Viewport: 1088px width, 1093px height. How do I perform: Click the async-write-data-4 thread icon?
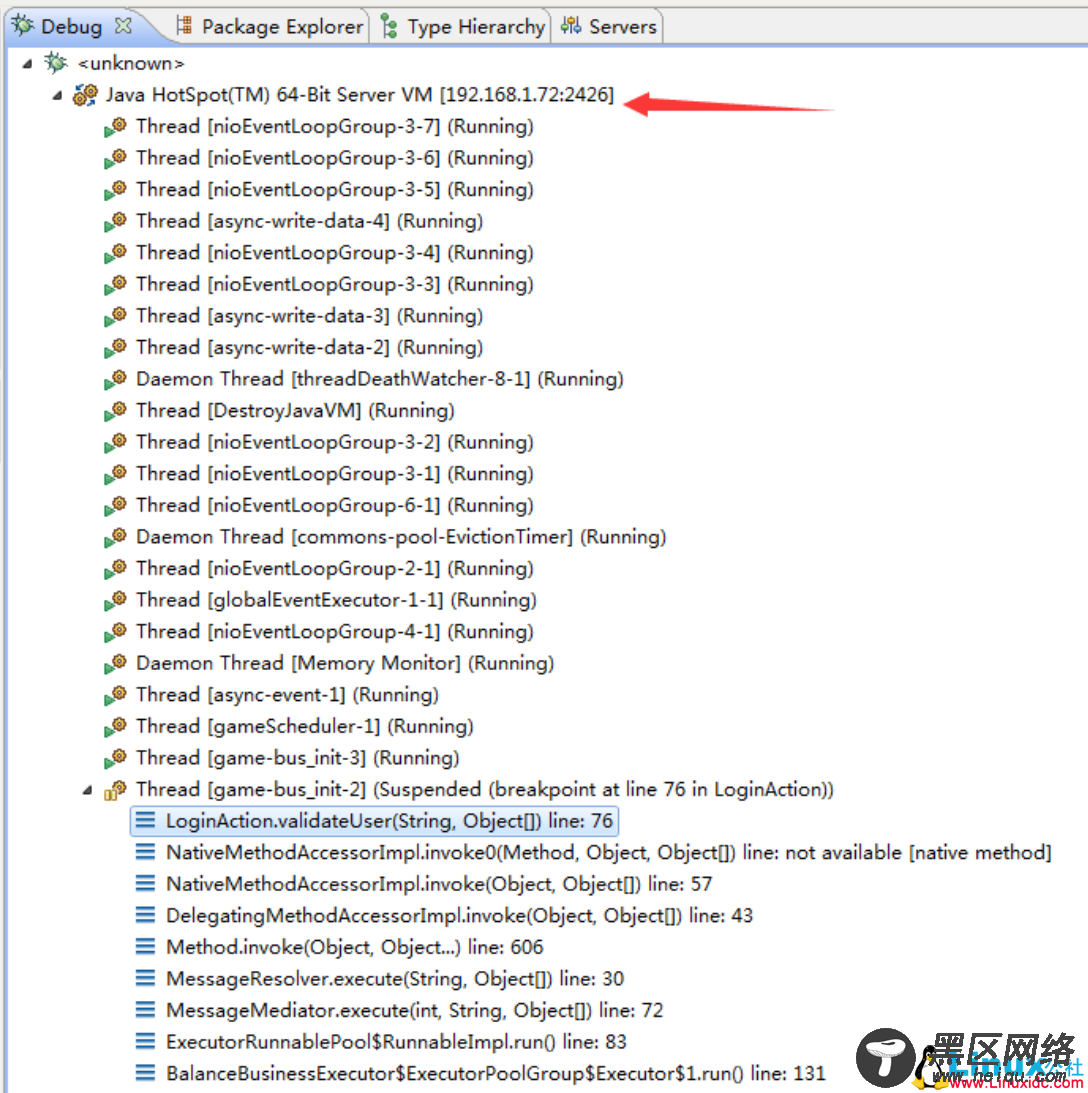click(x=116, y=222)
